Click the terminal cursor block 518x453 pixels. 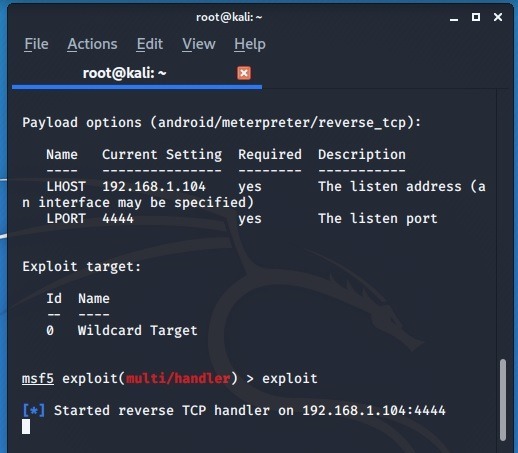point(26,427)
